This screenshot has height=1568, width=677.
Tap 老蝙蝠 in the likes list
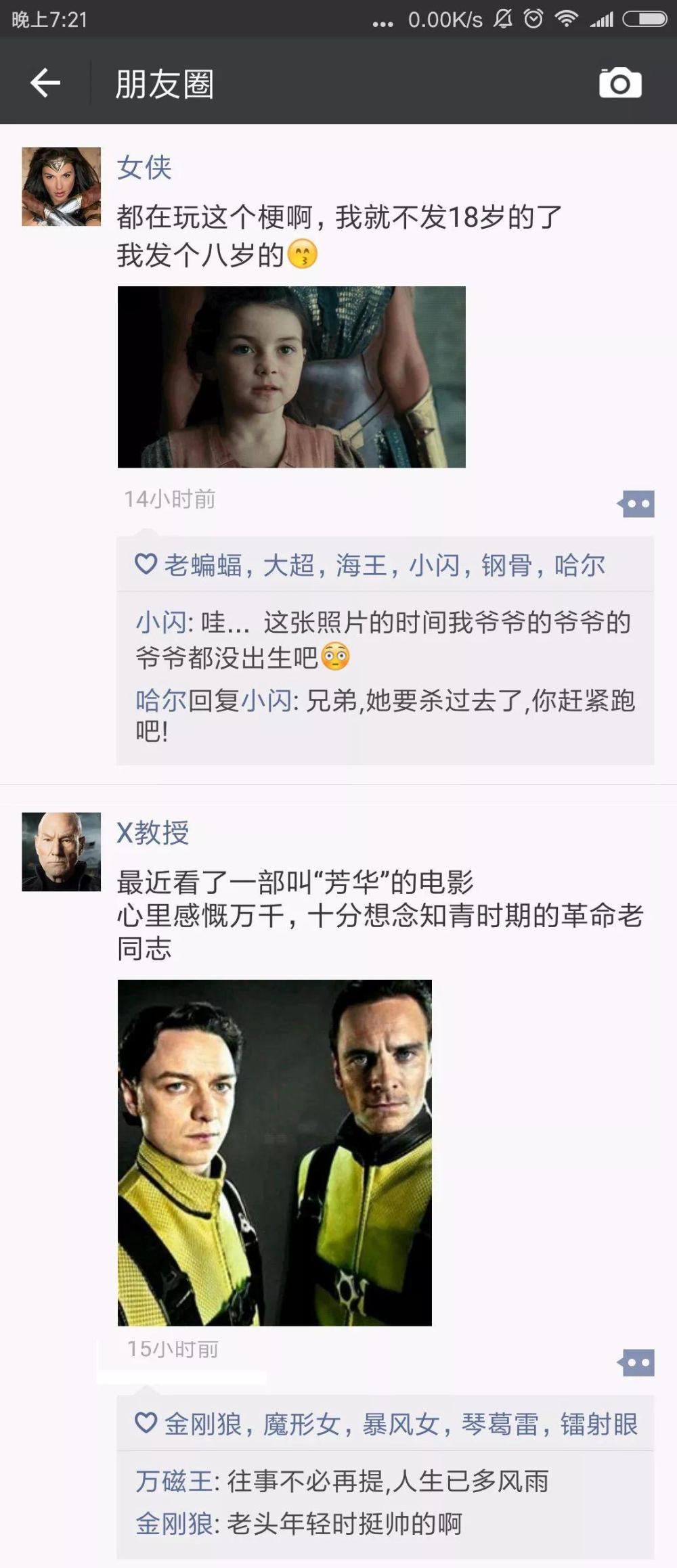click(203, 564)
